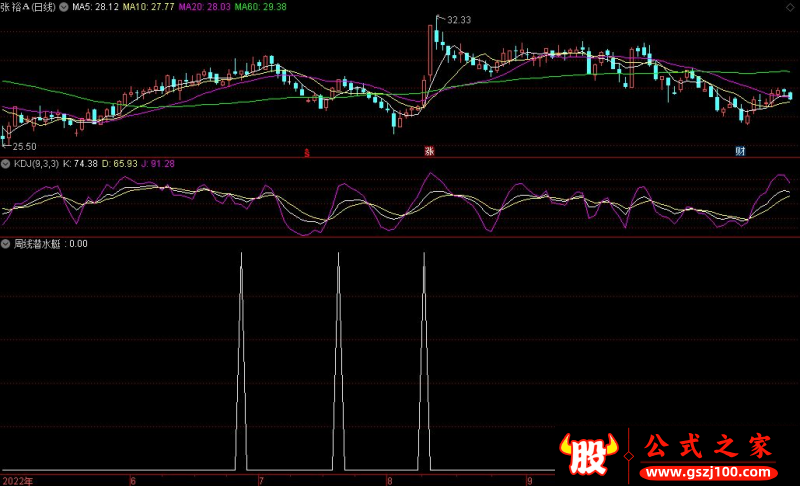Open the 涨 event marker
800x486 pixels.
click(x=429, y=151)
